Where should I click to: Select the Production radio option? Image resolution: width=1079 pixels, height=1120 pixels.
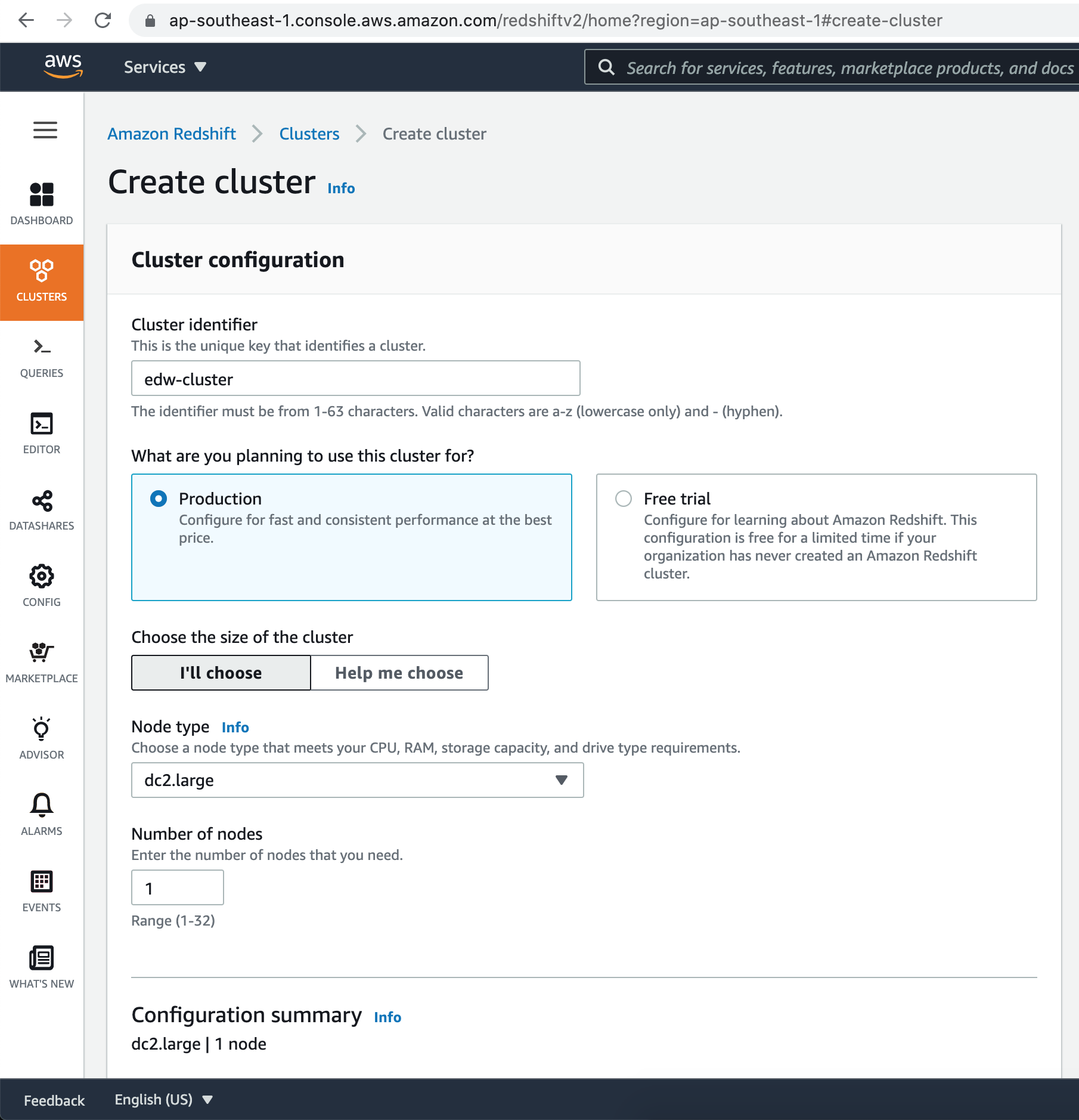[159, 499]
